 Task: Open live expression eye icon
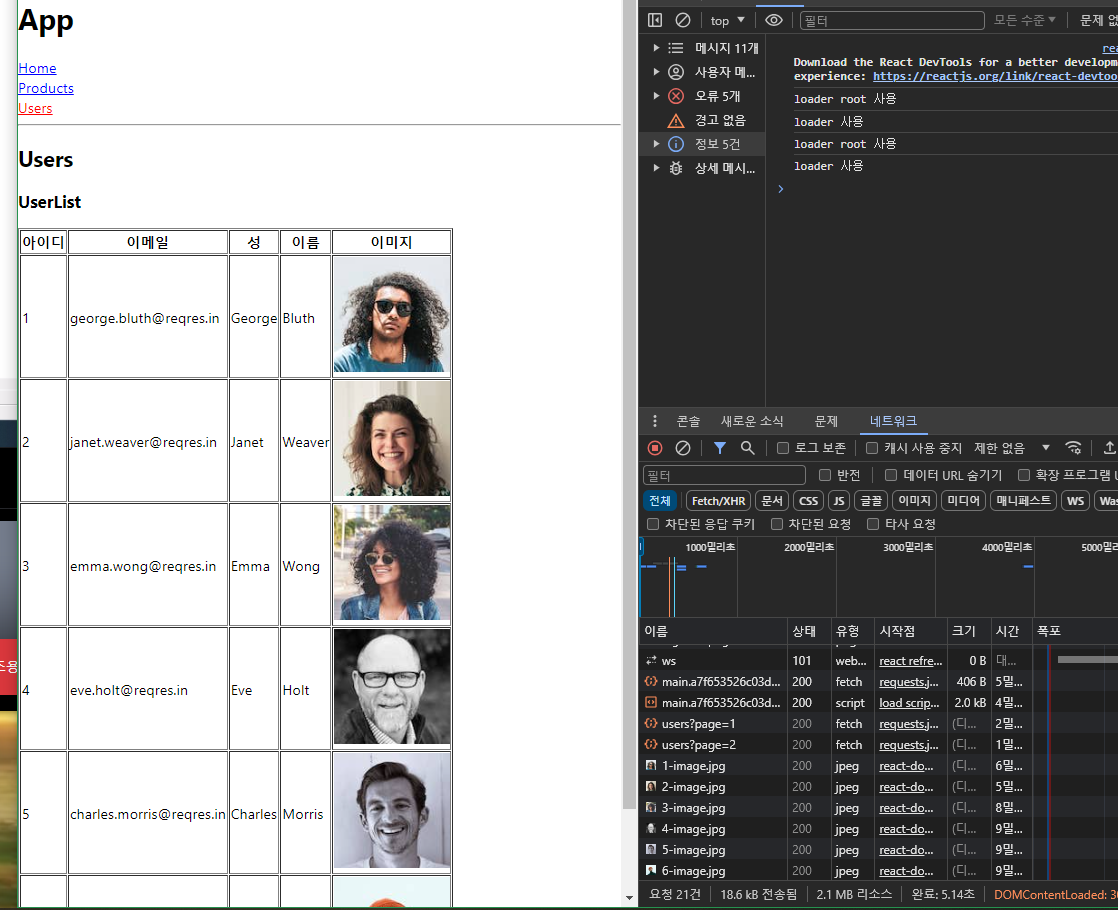pyautogui.click(x=774, y=20)
